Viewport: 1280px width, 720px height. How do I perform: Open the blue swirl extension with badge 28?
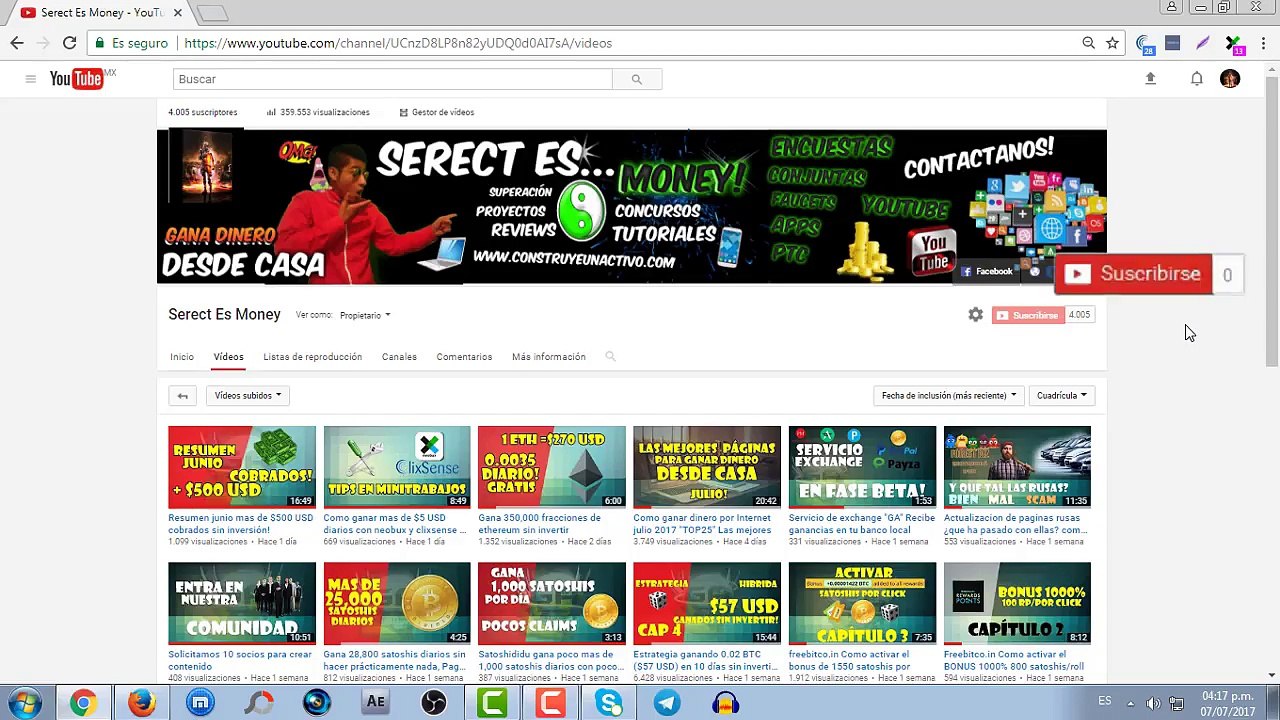[1145, 44]
